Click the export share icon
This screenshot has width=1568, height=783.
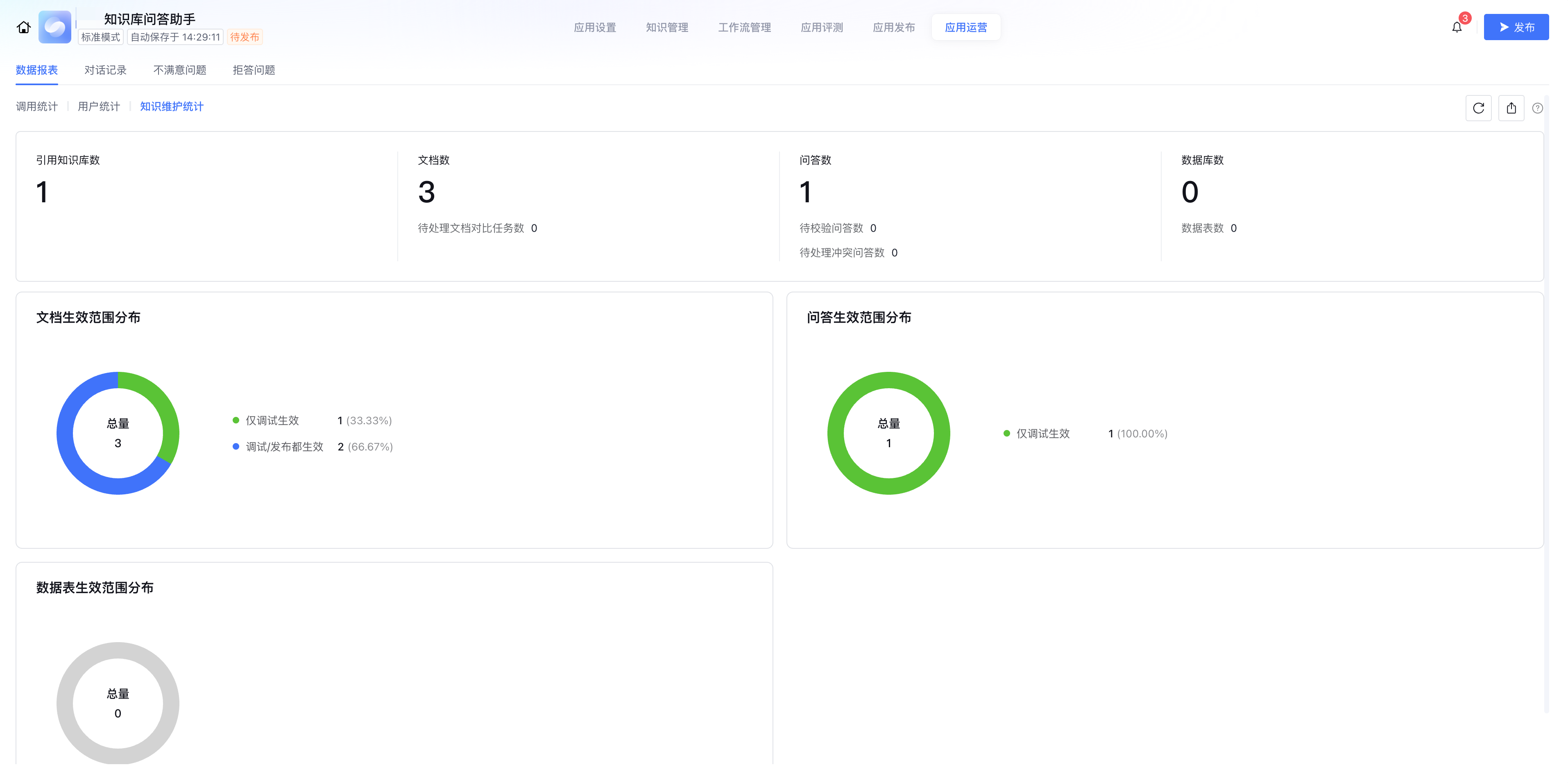pyautogui.click(x=1511, y=108)
